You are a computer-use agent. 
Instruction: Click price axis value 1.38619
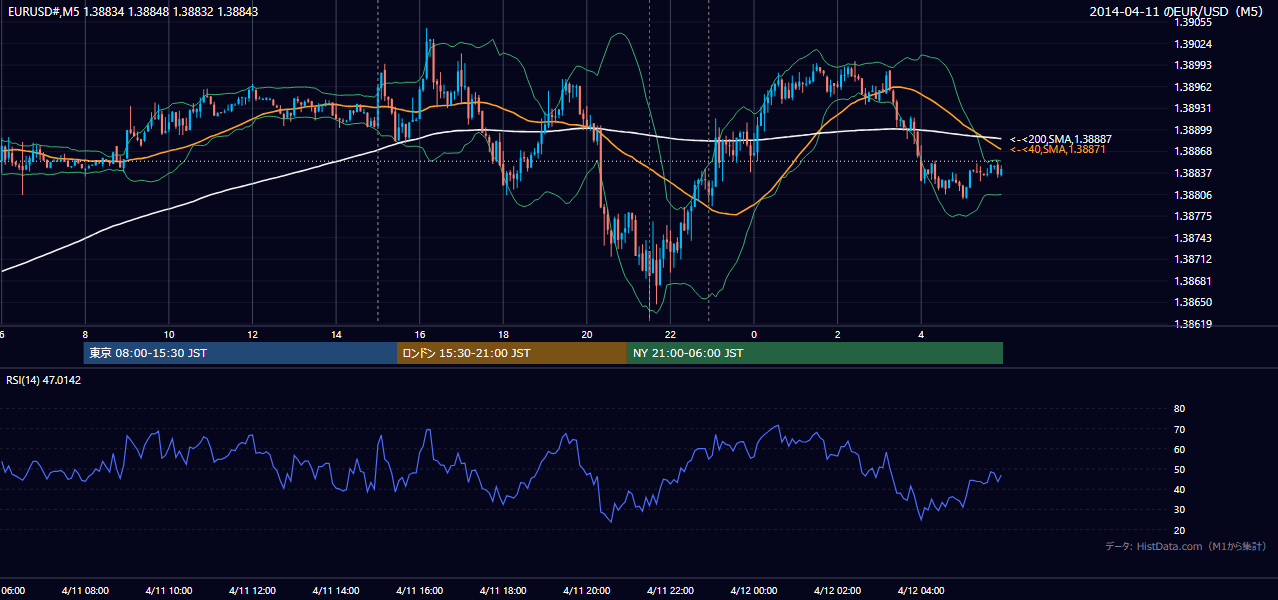[x=1194, y=324]
